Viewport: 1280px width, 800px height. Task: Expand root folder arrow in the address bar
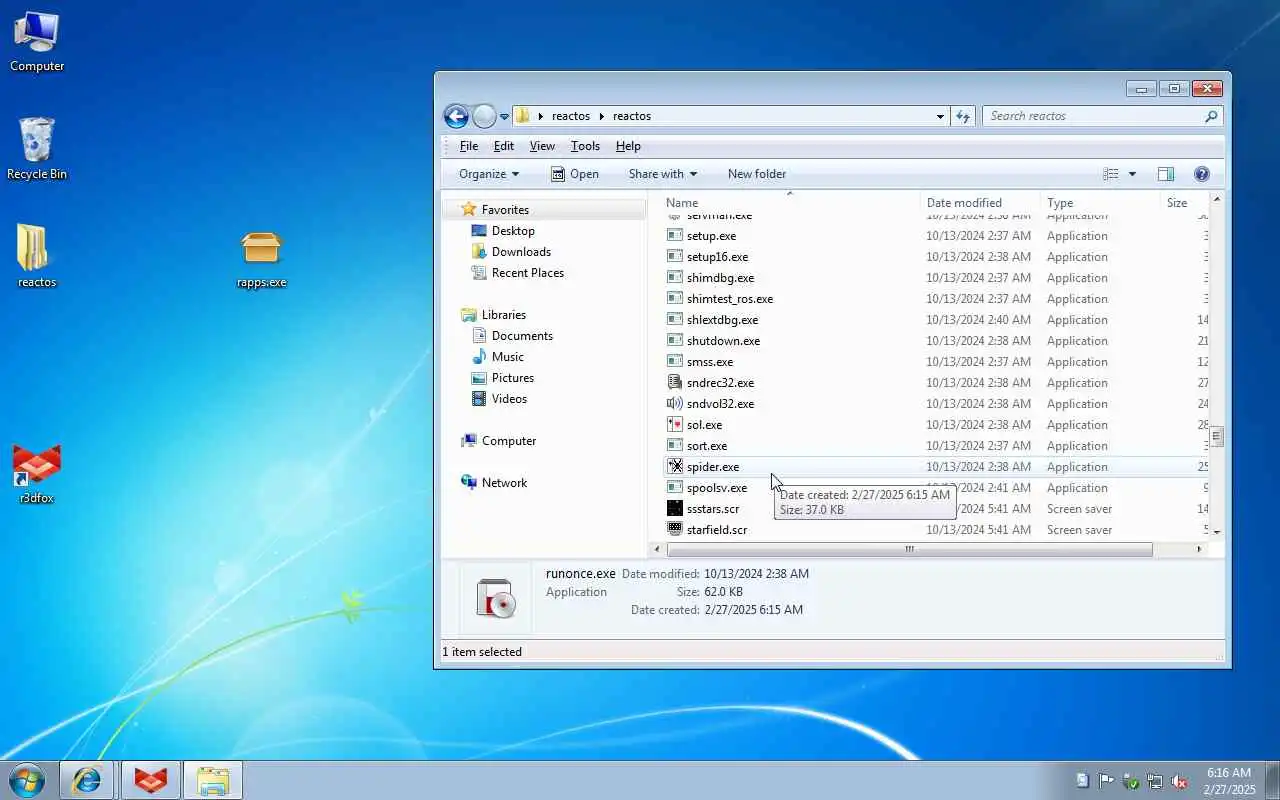coord(541,117)
